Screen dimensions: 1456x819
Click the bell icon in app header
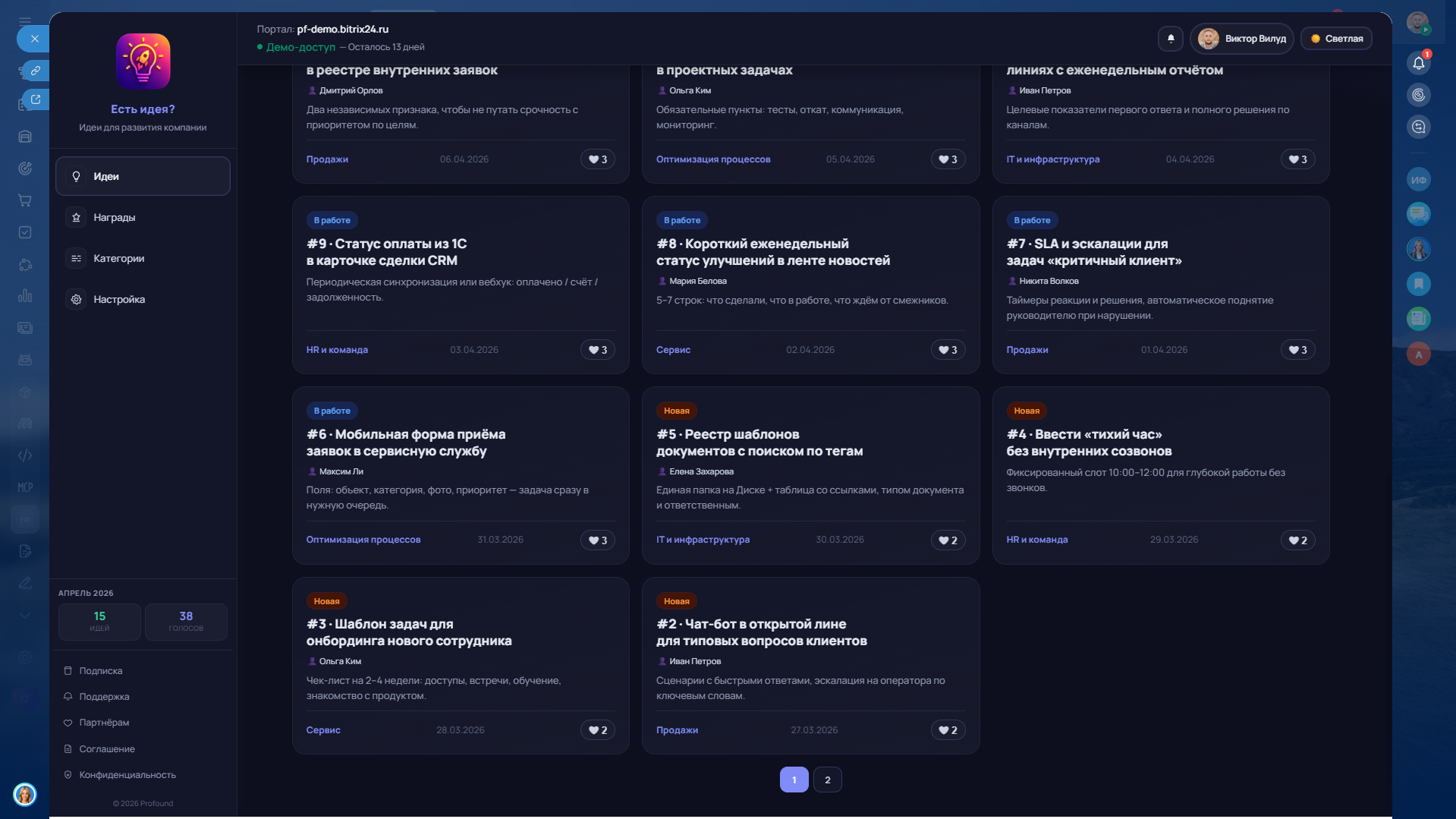(1171, 39)
